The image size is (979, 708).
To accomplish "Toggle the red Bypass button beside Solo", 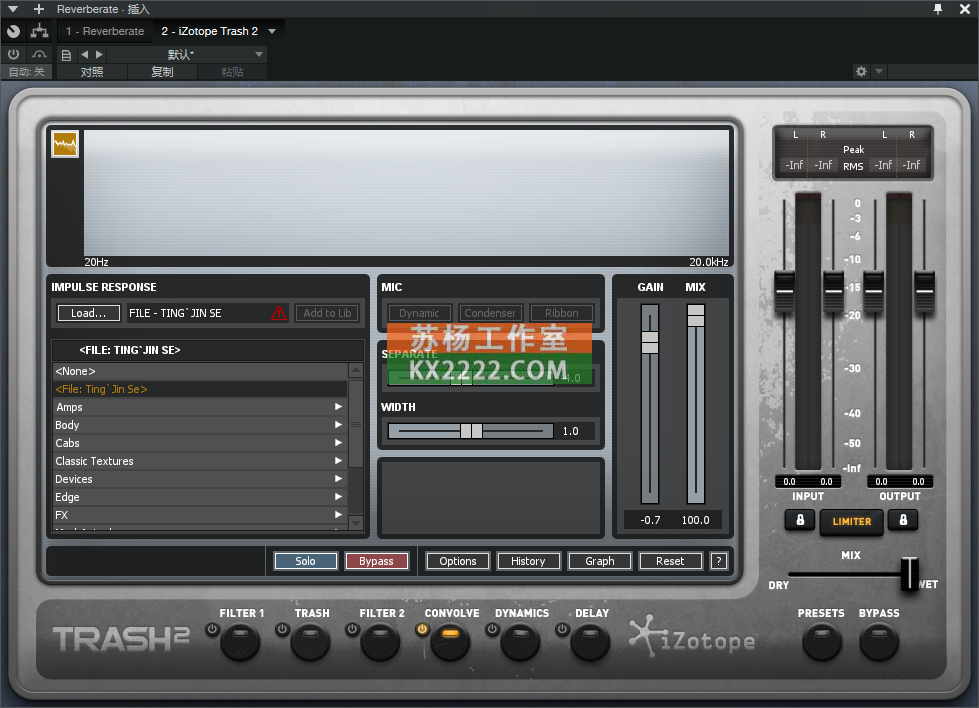I will (x=376, y=561).
